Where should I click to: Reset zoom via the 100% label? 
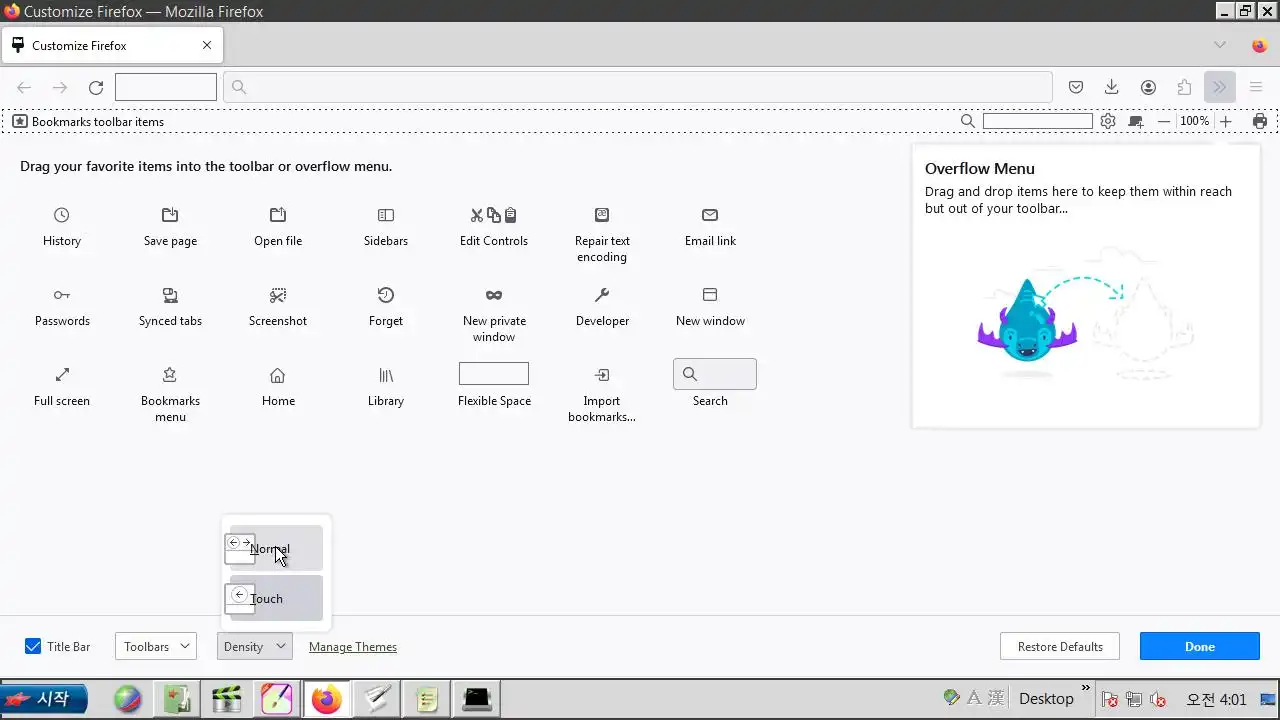click(x=1194, y=121)
